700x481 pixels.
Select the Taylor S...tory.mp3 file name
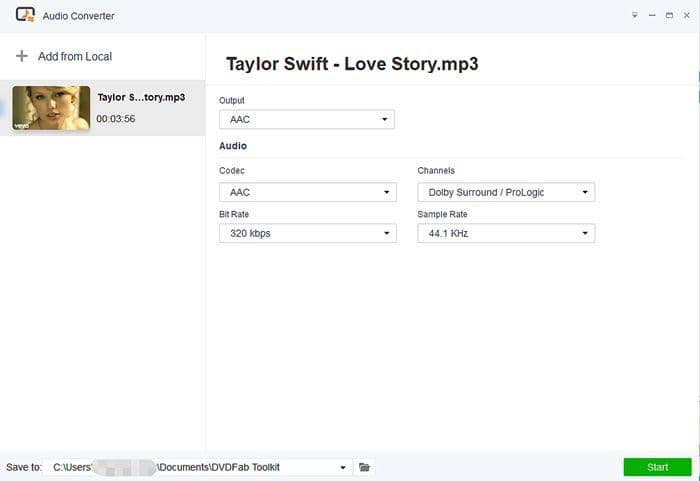[141, 97]
